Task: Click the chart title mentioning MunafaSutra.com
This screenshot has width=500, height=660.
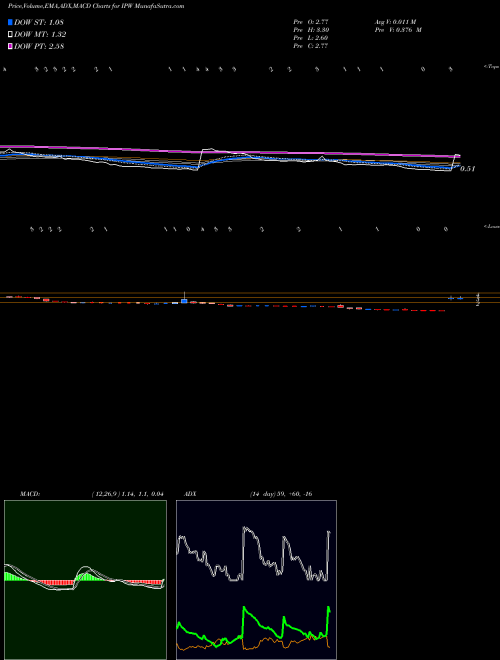Action: (x=96, y=6)
